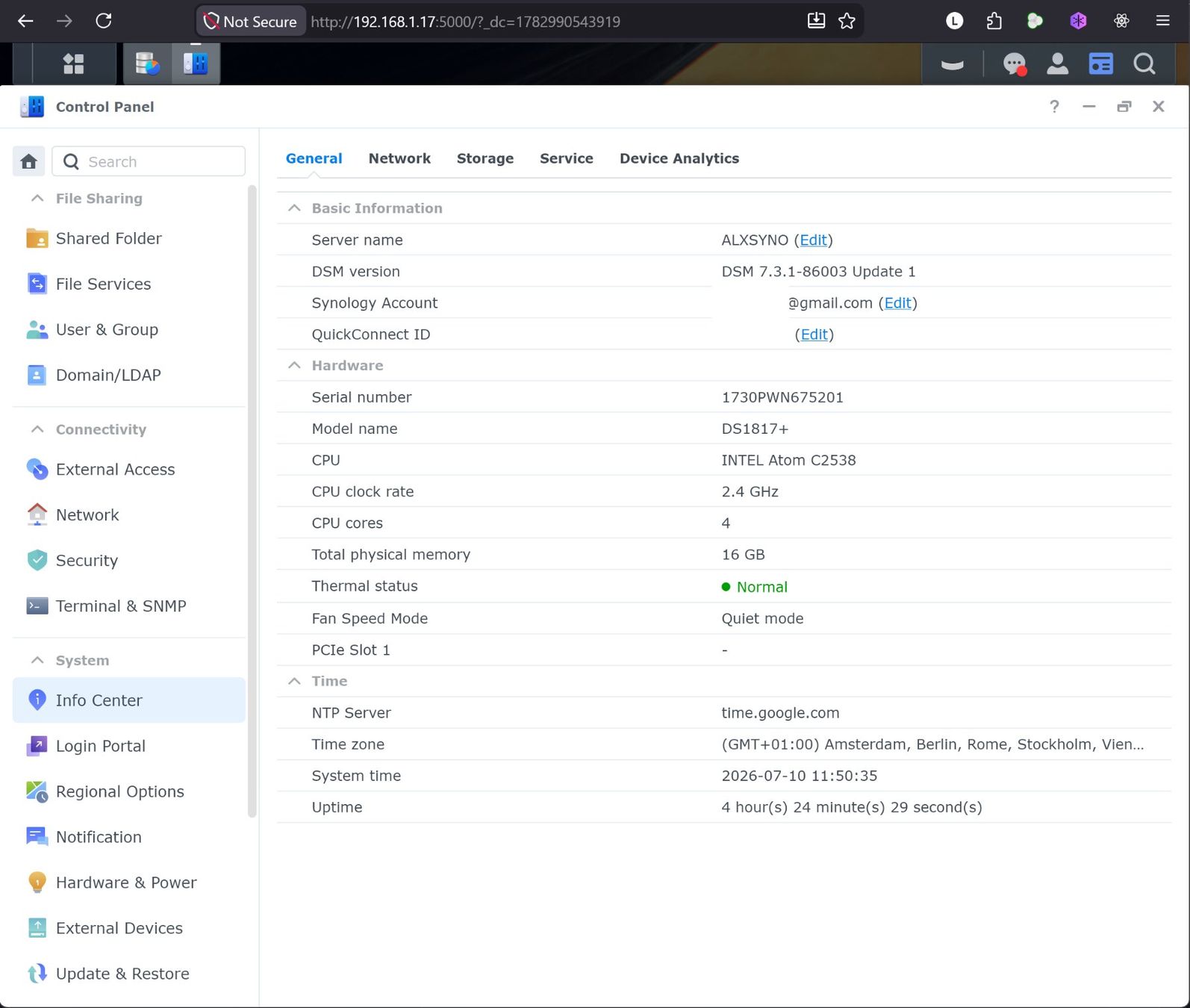The image size is (1190, 1008).
Task: Open Regional Options settings
Action: [129, 791]
